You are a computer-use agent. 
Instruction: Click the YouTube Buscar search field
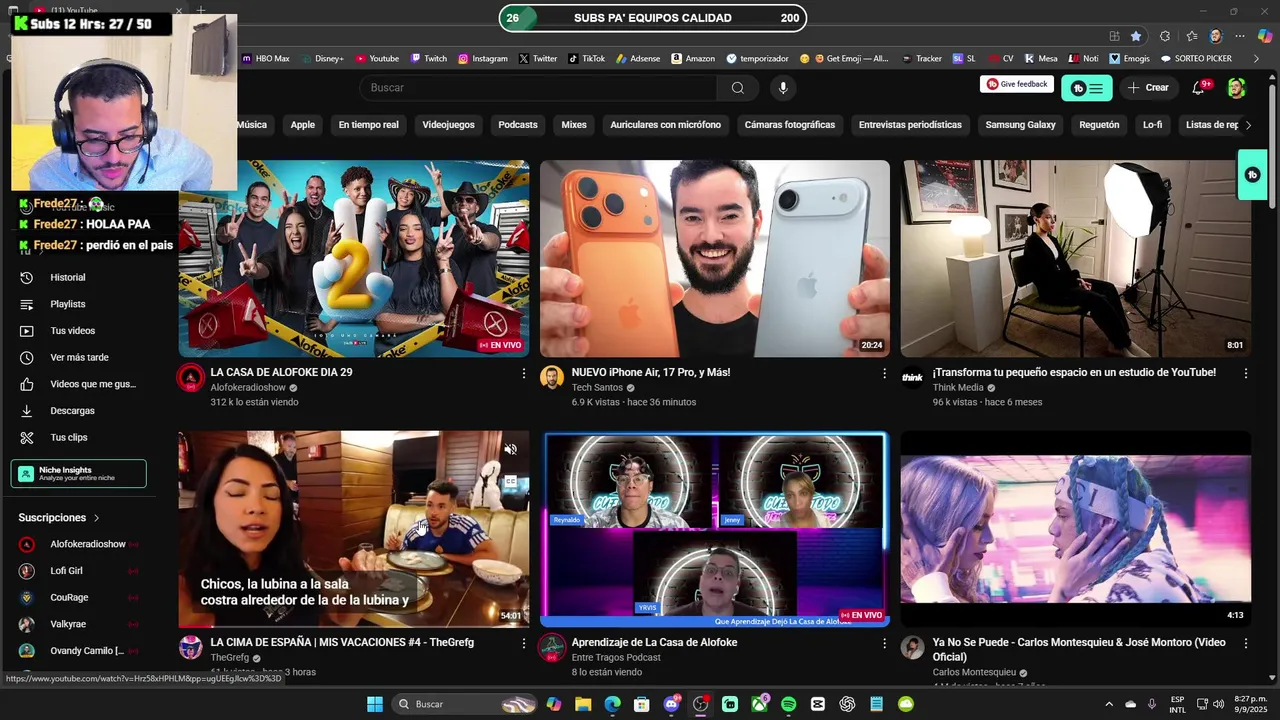pos(538,88)
